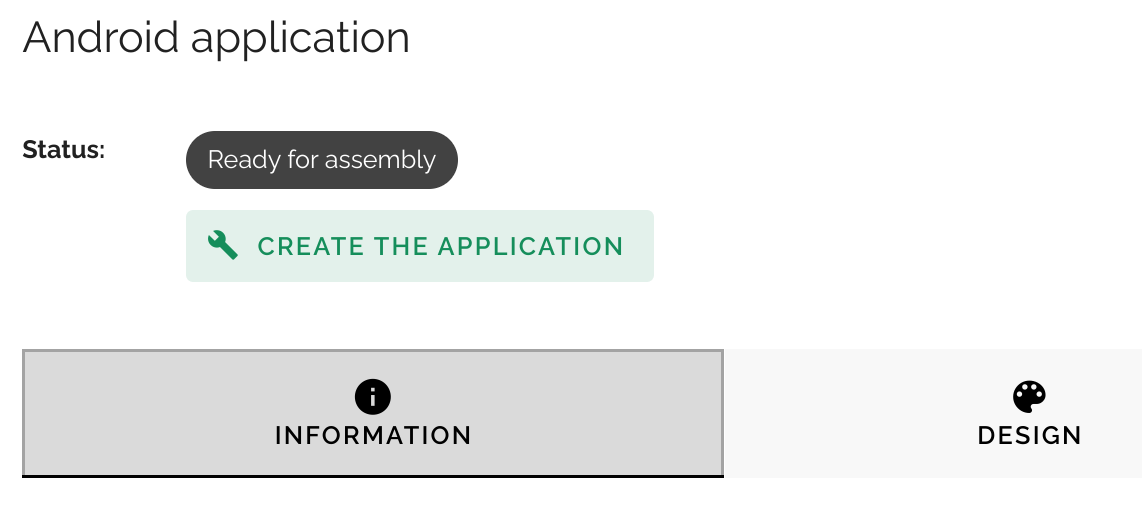Click the paint palette icon on the Design tab
The image size is (1142, 532).
coord(1029,397)
